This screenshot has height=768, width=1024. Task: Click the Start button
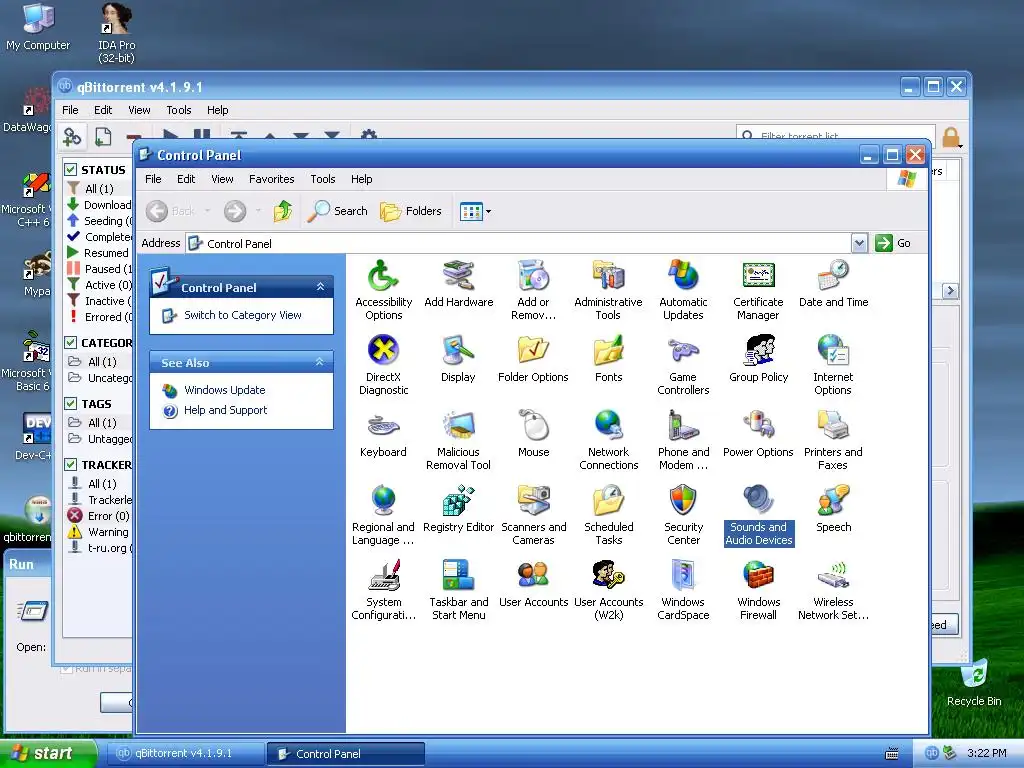pyautogui.click(x=48, y=753)
